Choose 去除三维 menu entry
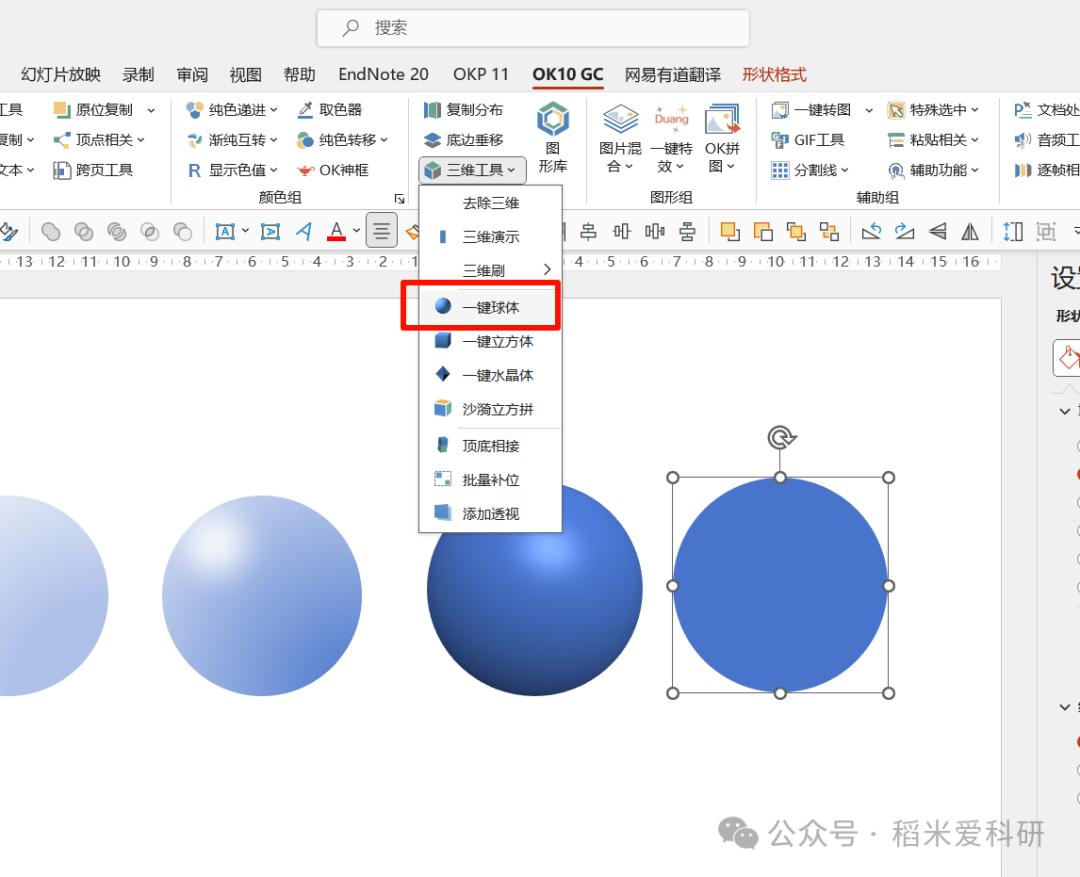Image resolution: width=1080 pixels, height=877 pixels. [490, 203]
